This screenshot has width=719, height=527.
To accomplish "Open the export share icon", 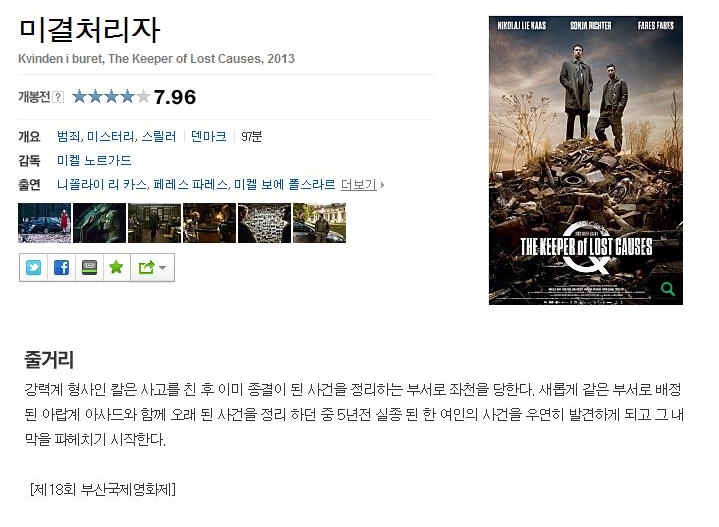I will click(147, 267).
